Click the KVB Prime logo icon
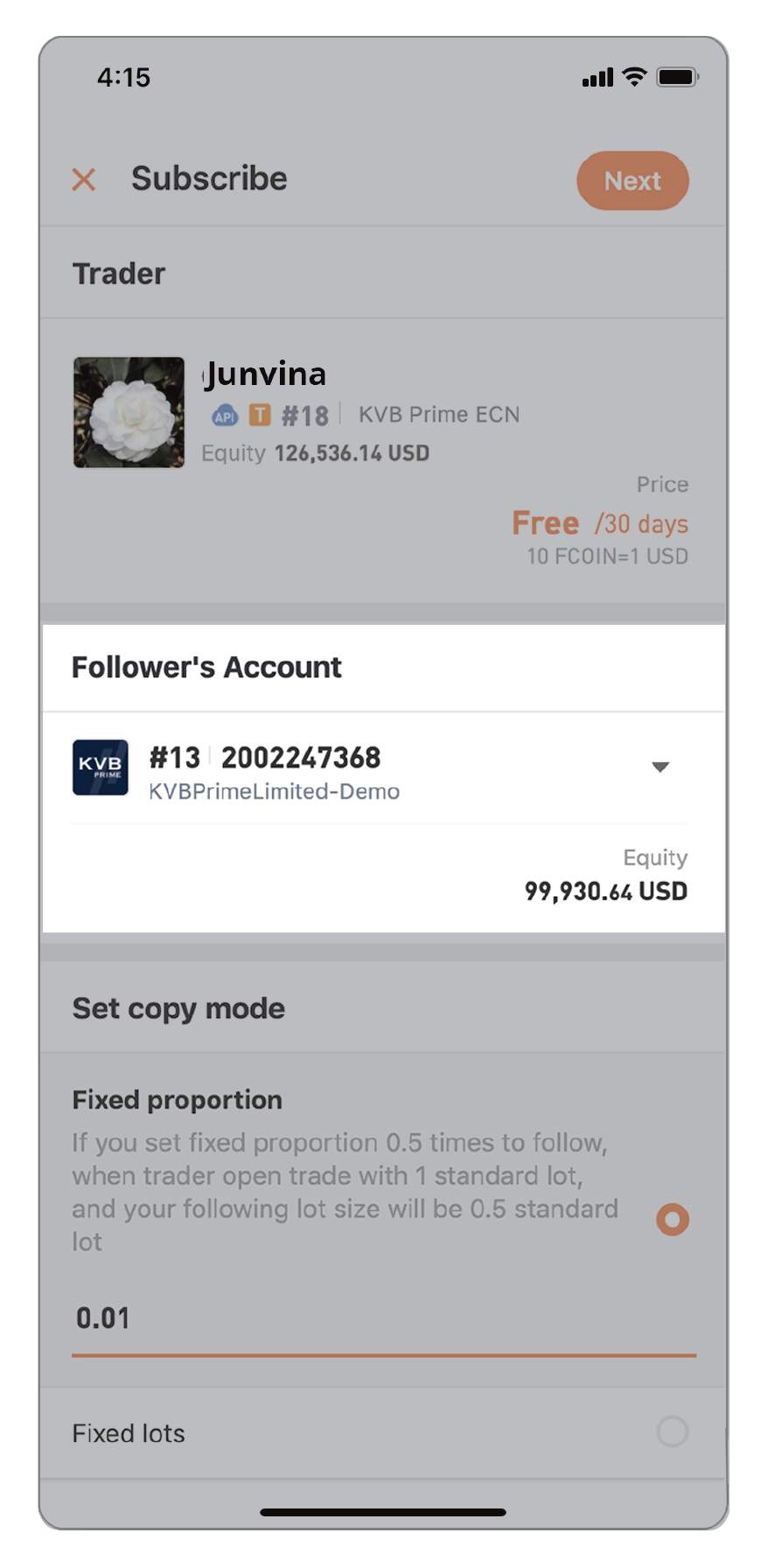Screen dimensions: 768x1568 [x=100, y=767]
